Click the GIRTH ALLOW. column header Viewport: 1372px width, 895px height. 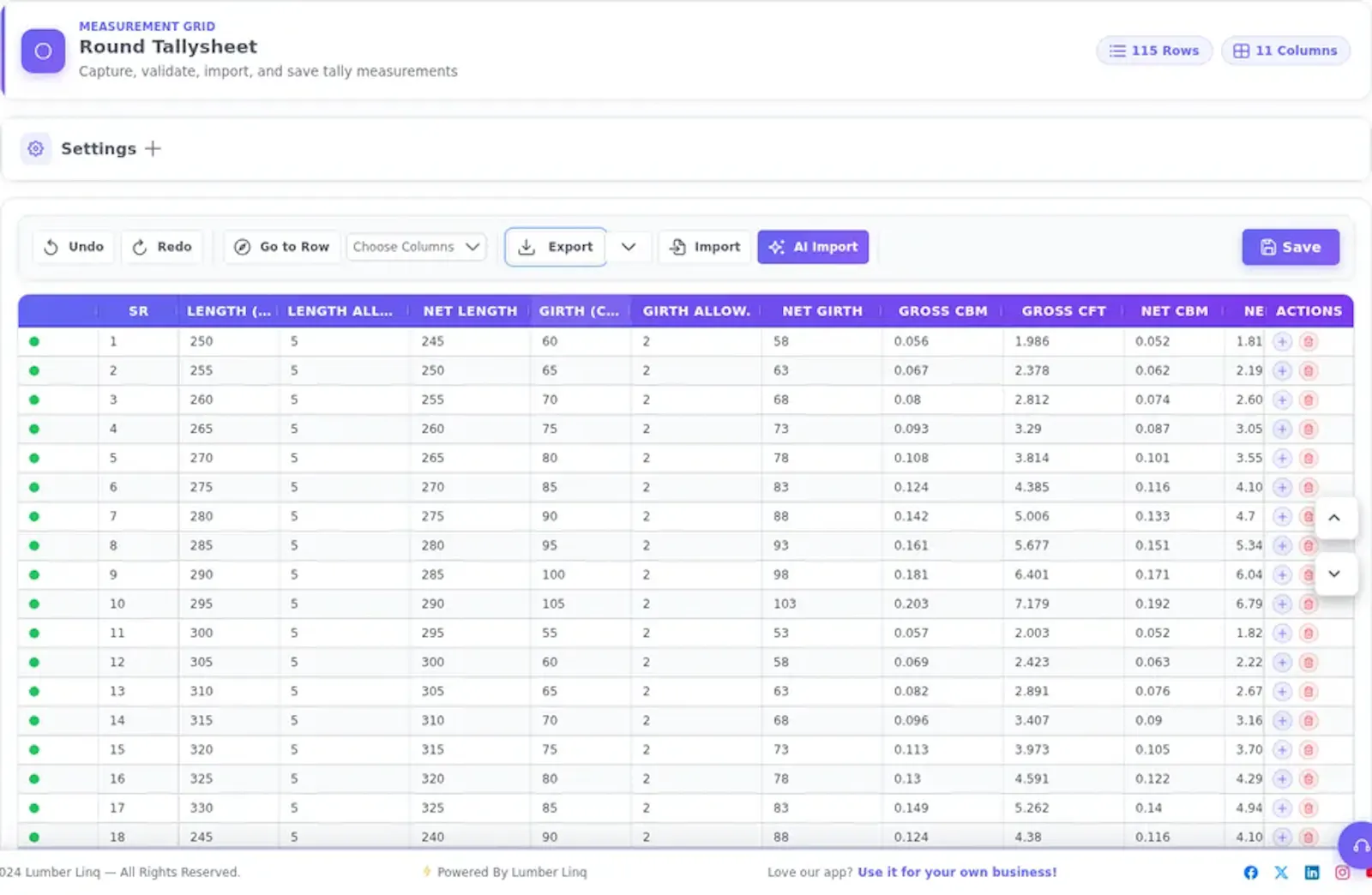tap(696, 311)
